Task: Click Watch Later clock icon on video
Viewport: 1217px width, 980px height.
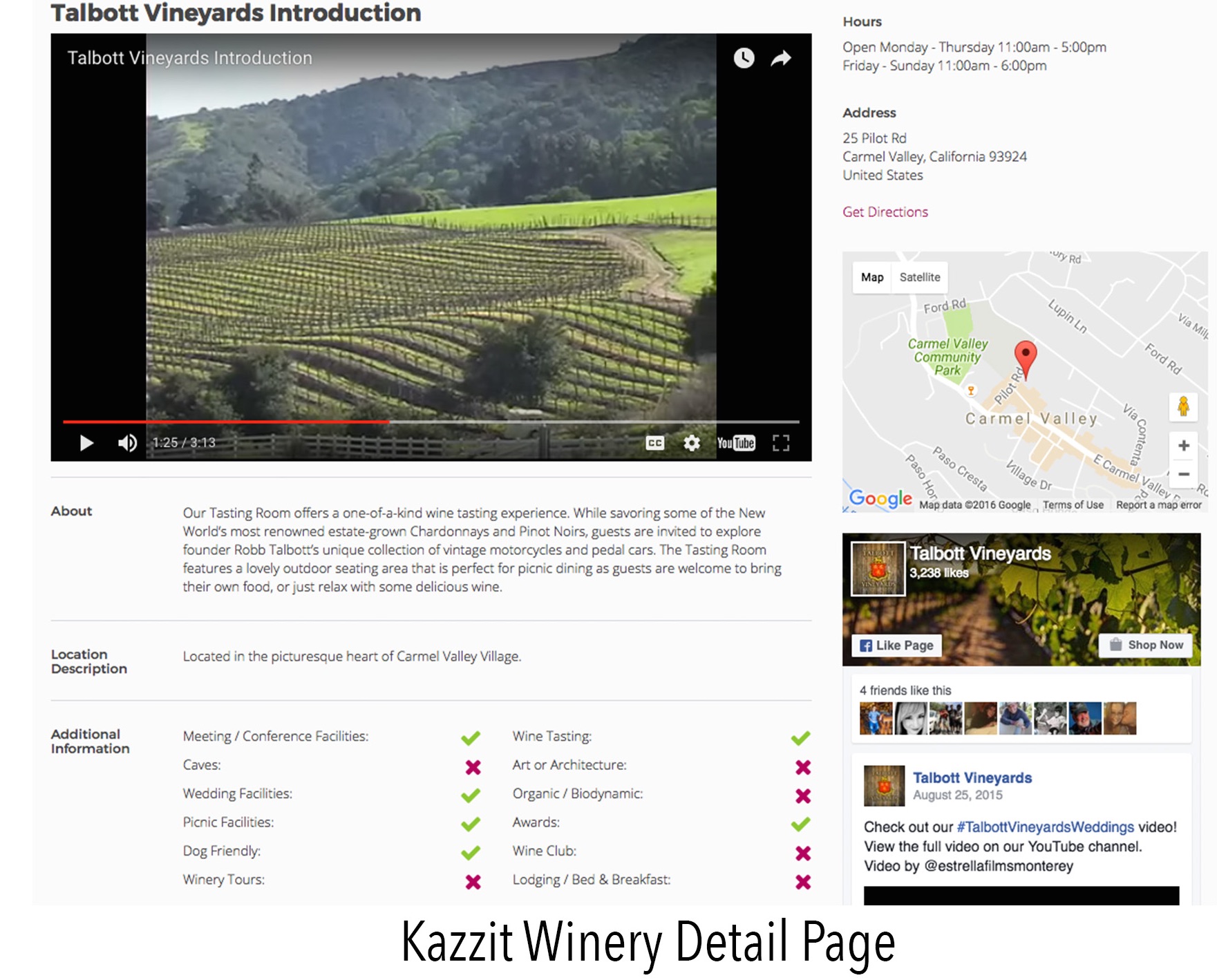Action: [744, 58]
